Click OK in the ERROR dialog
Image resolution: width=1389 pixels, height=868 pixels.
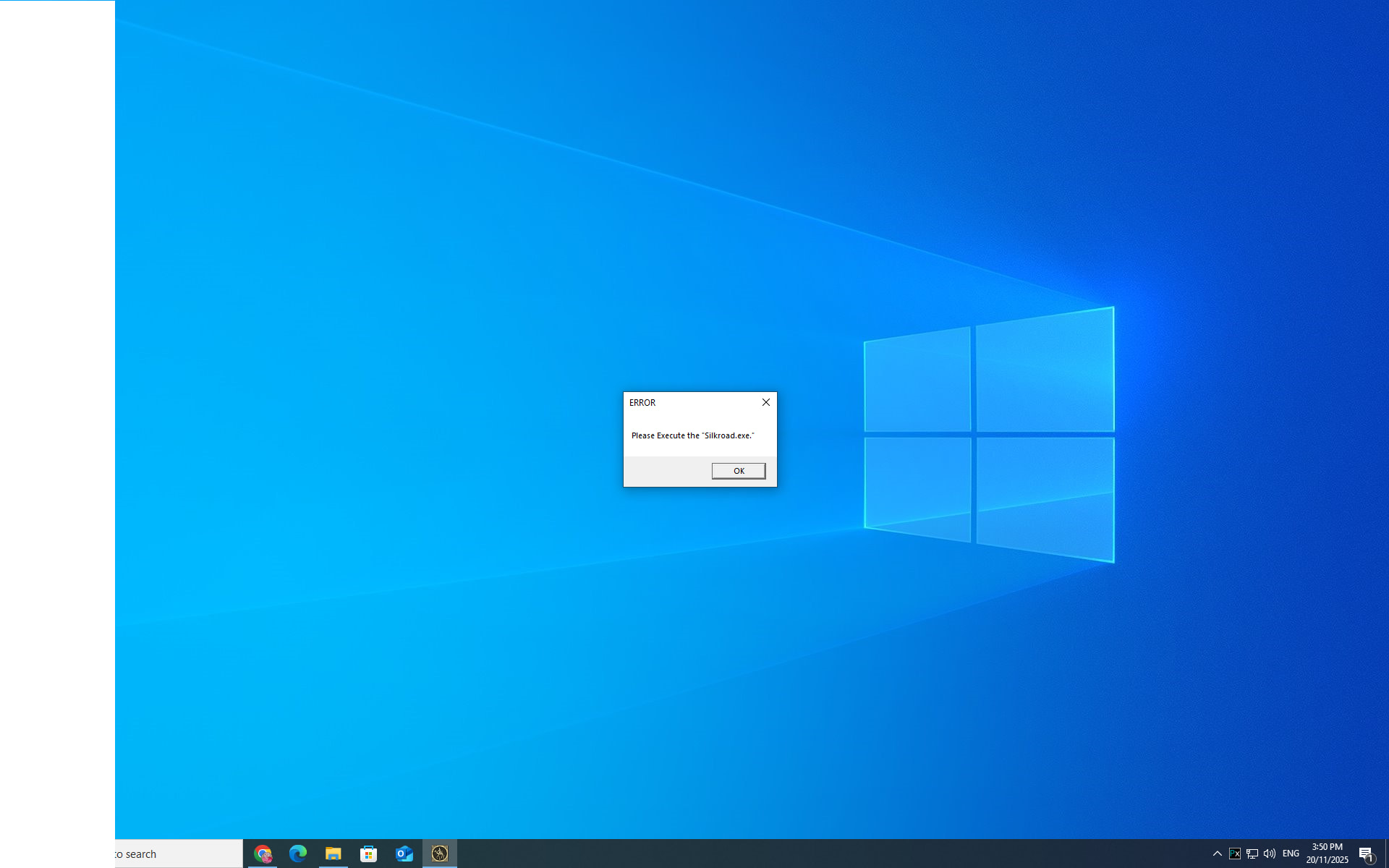738,471
